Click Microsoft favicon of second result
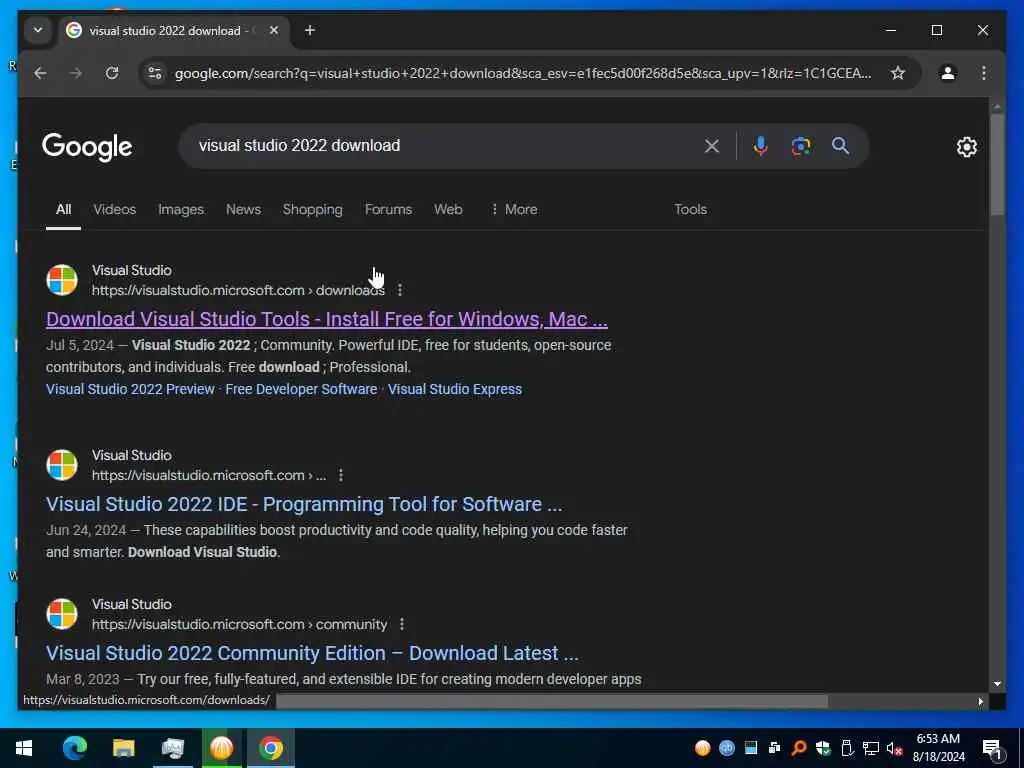 click(x=62, y=465)
